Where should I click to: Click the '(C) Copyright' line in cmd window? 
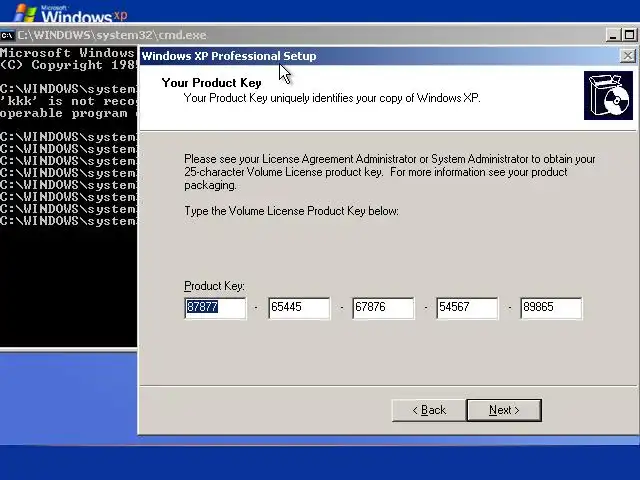coord(68,65)
